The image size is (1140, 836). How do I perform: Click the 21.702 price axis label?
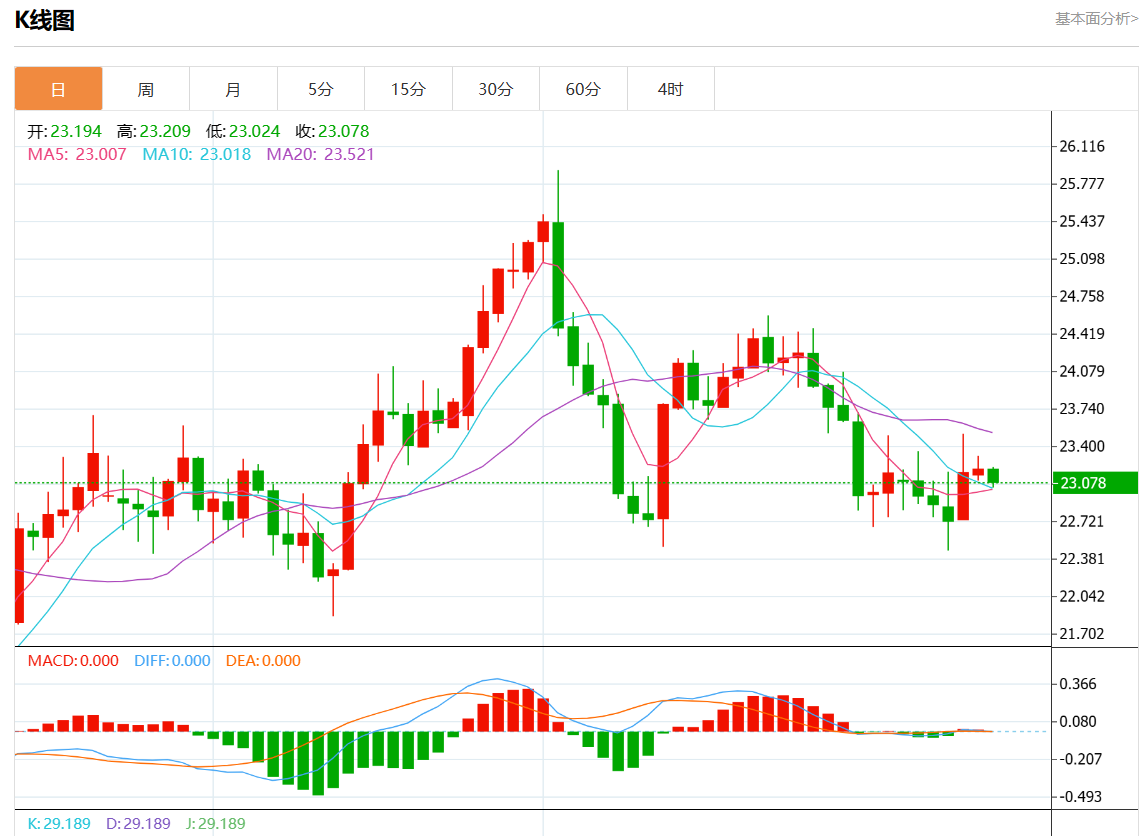coord(1082,634)
